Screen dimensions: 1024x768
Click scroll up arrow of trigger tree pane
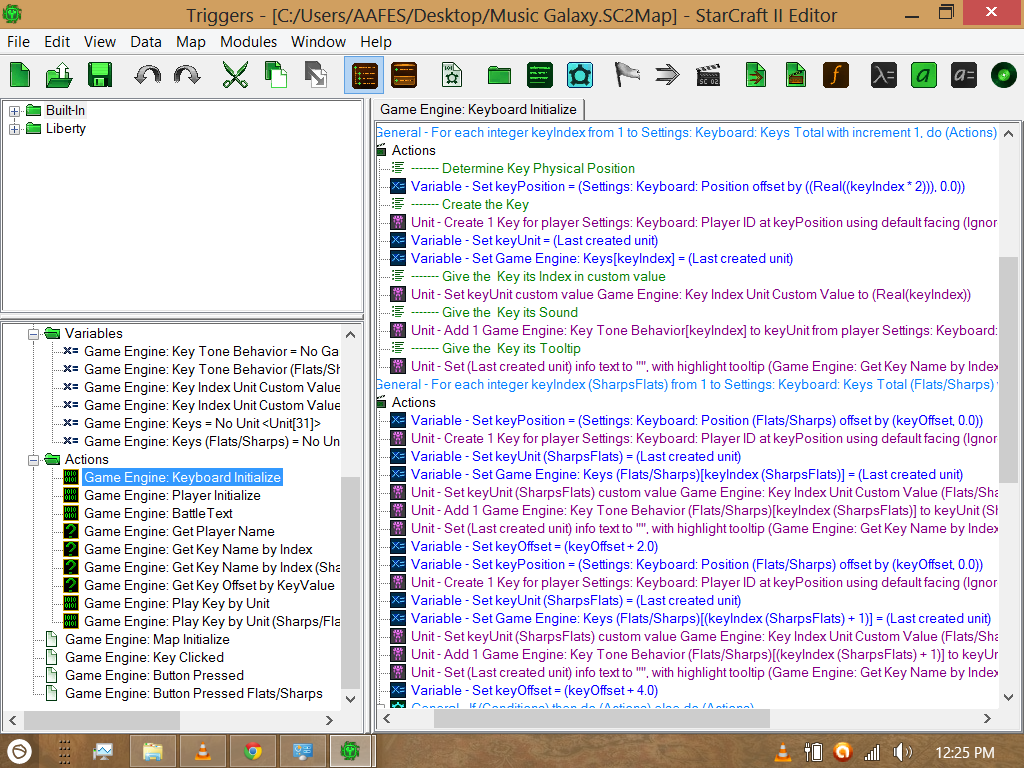(351, 334)
